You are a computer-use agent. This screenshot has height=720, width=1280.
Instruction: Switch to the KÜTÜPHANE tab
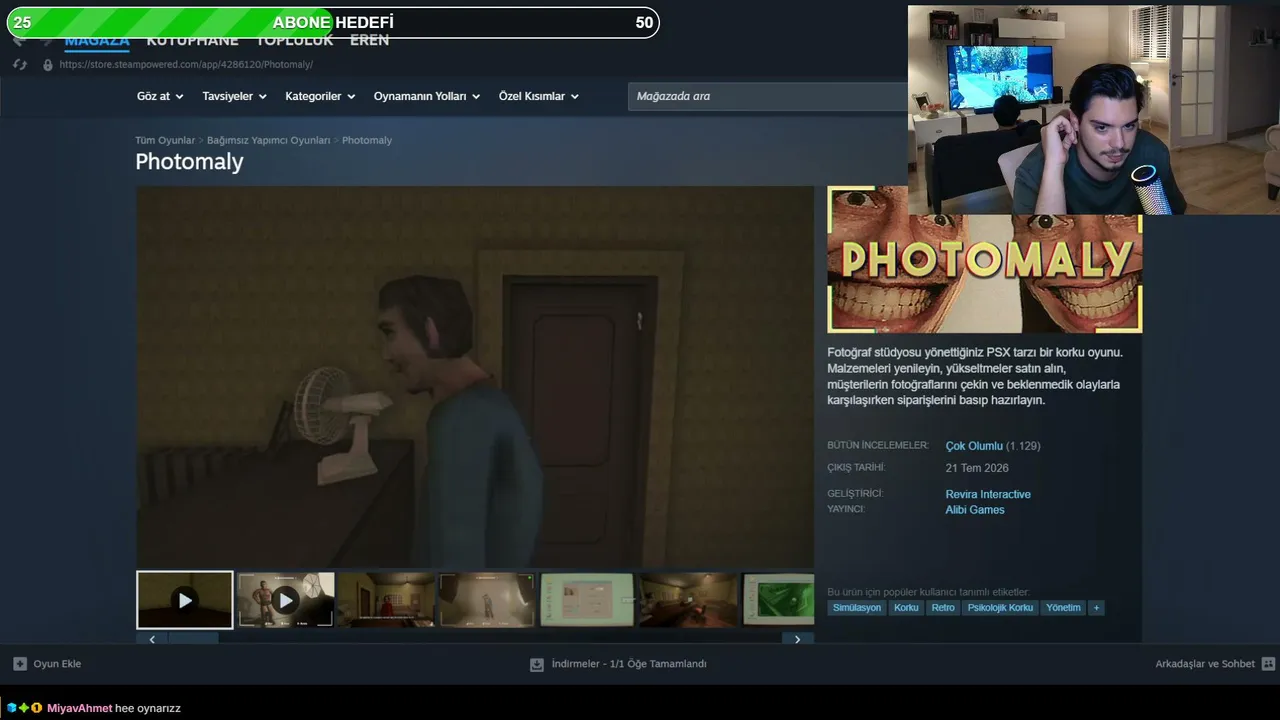click(192, 40)
